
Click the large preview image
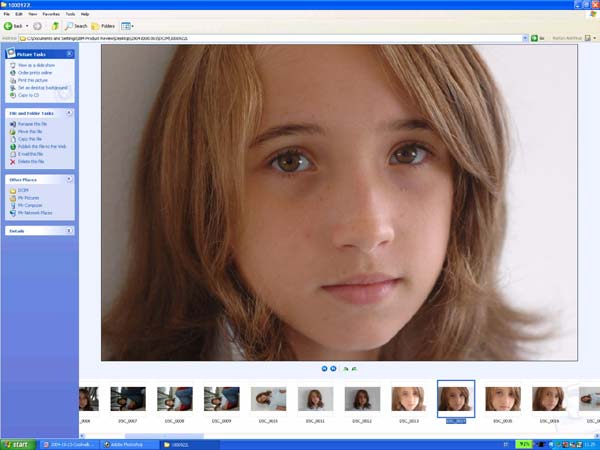[x=339, y=202]
